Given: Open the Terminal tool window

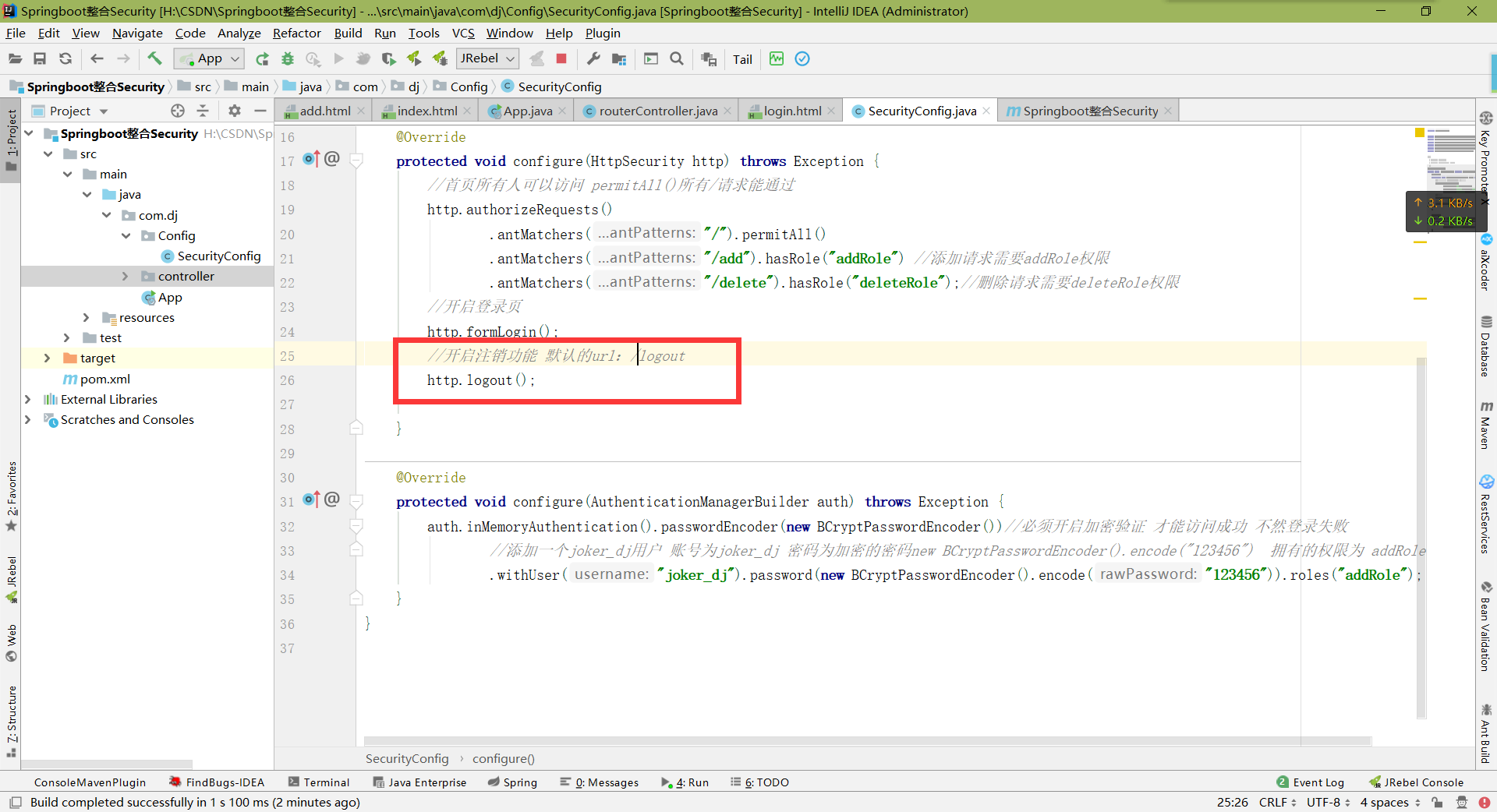Looking at the screenshot, I should [319, 782].
